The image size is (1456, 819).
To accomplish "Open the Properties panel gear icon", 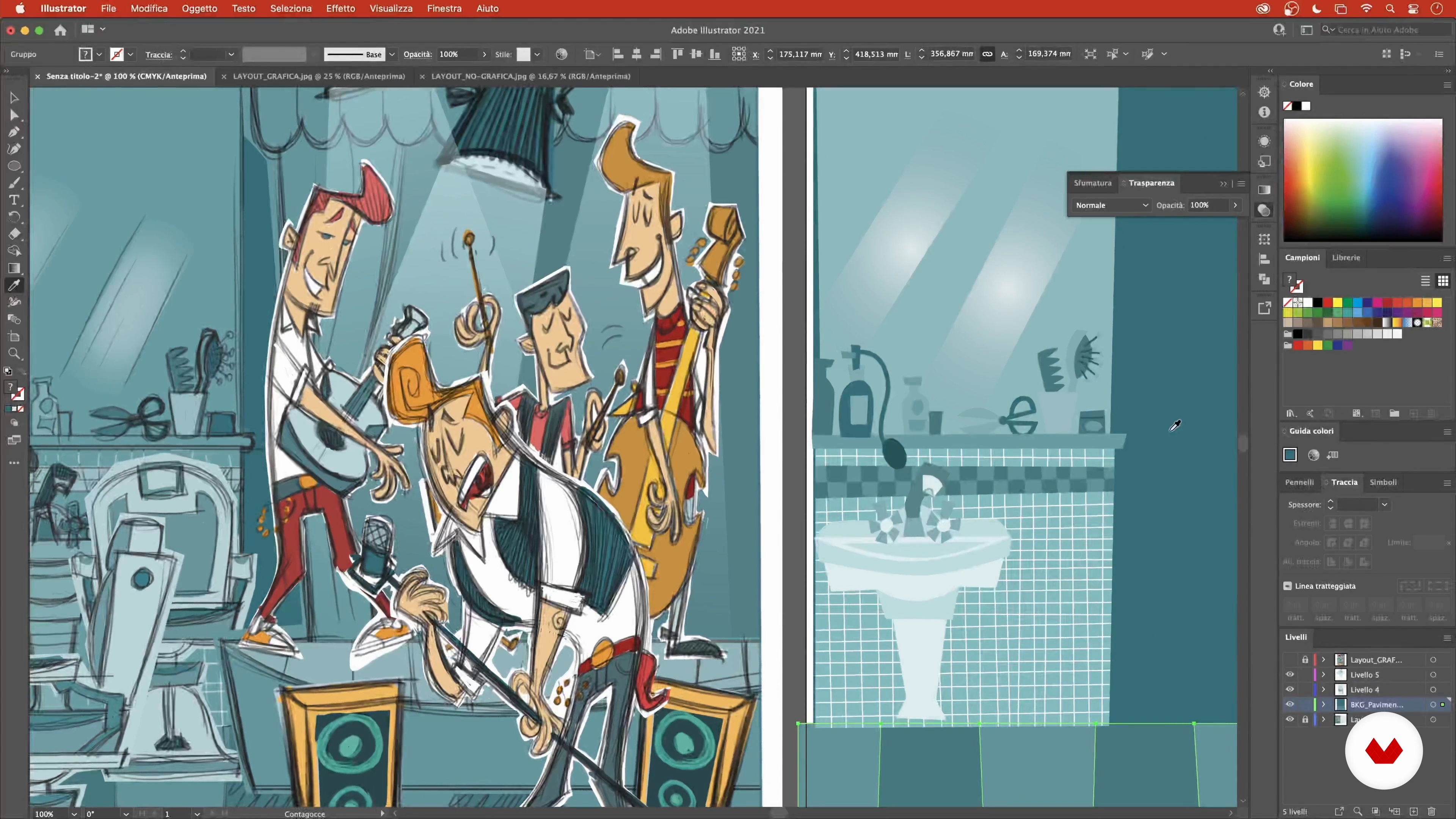I will (1265, 92).
